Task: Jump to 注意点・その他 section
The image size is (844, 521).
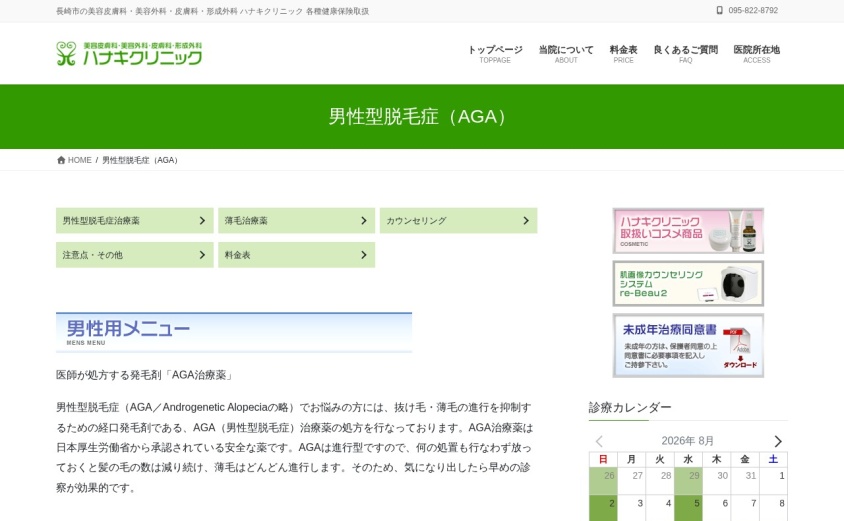Action: pyautogui.click(x=135, y=255)
